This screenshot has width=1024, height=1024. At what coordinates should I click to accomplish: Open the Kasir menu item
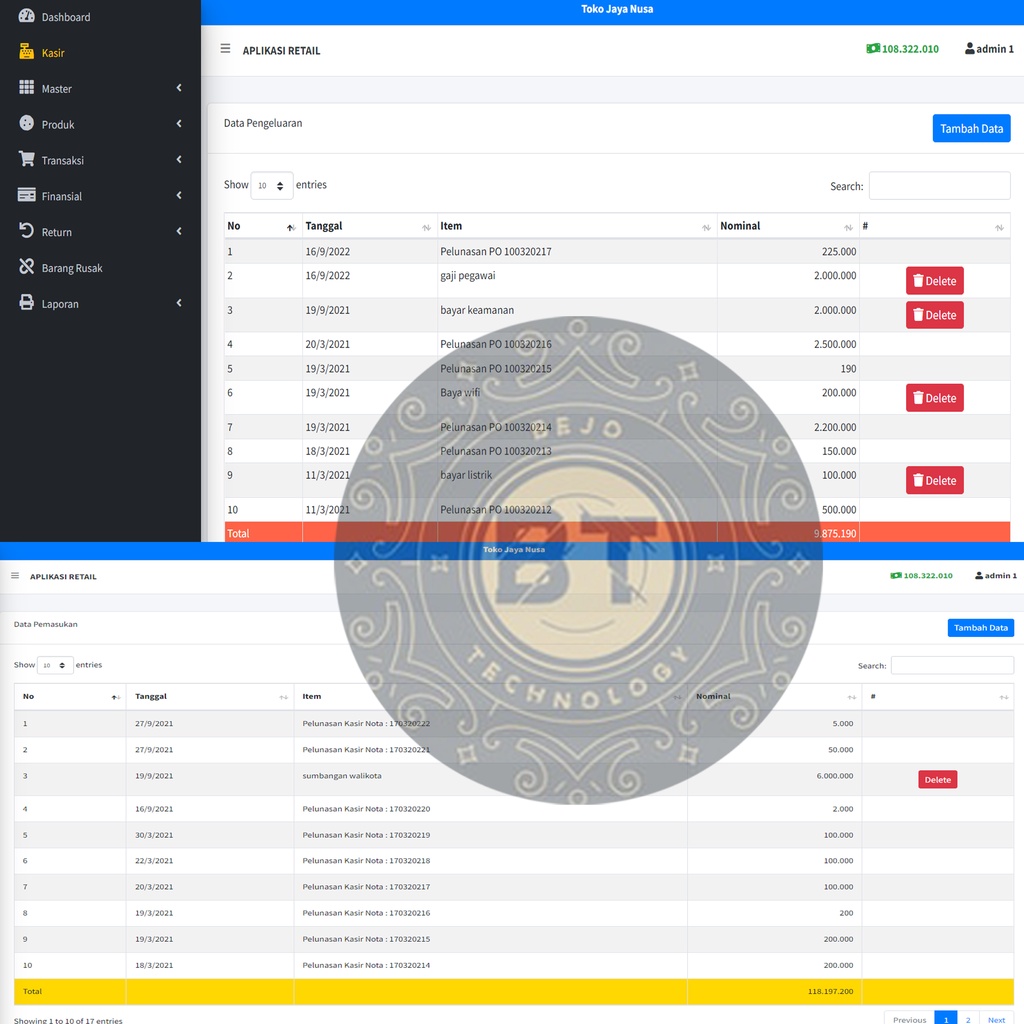point(53,53)
